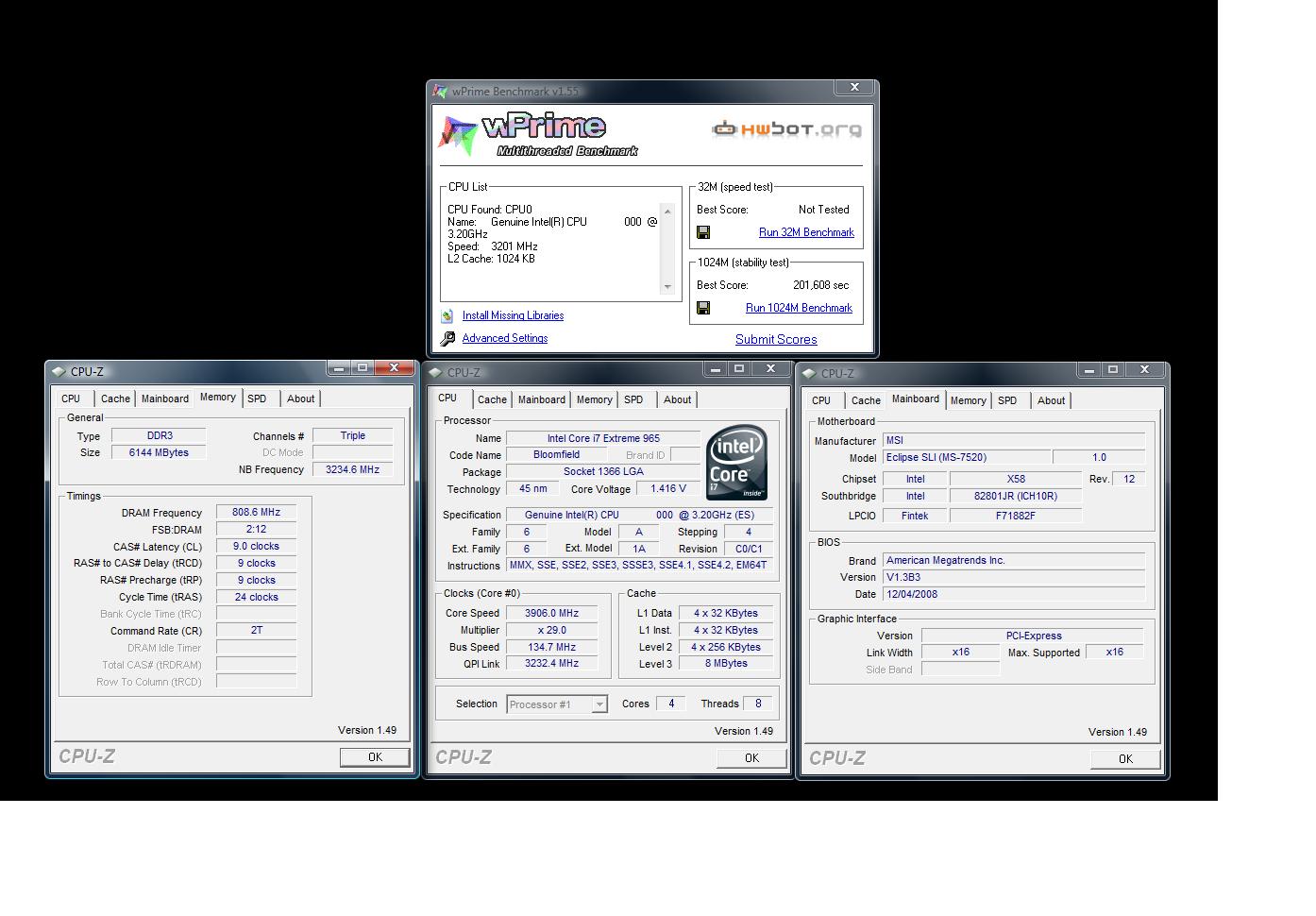Click OK in the CPU-Z Memory window

tap(375, 756)
